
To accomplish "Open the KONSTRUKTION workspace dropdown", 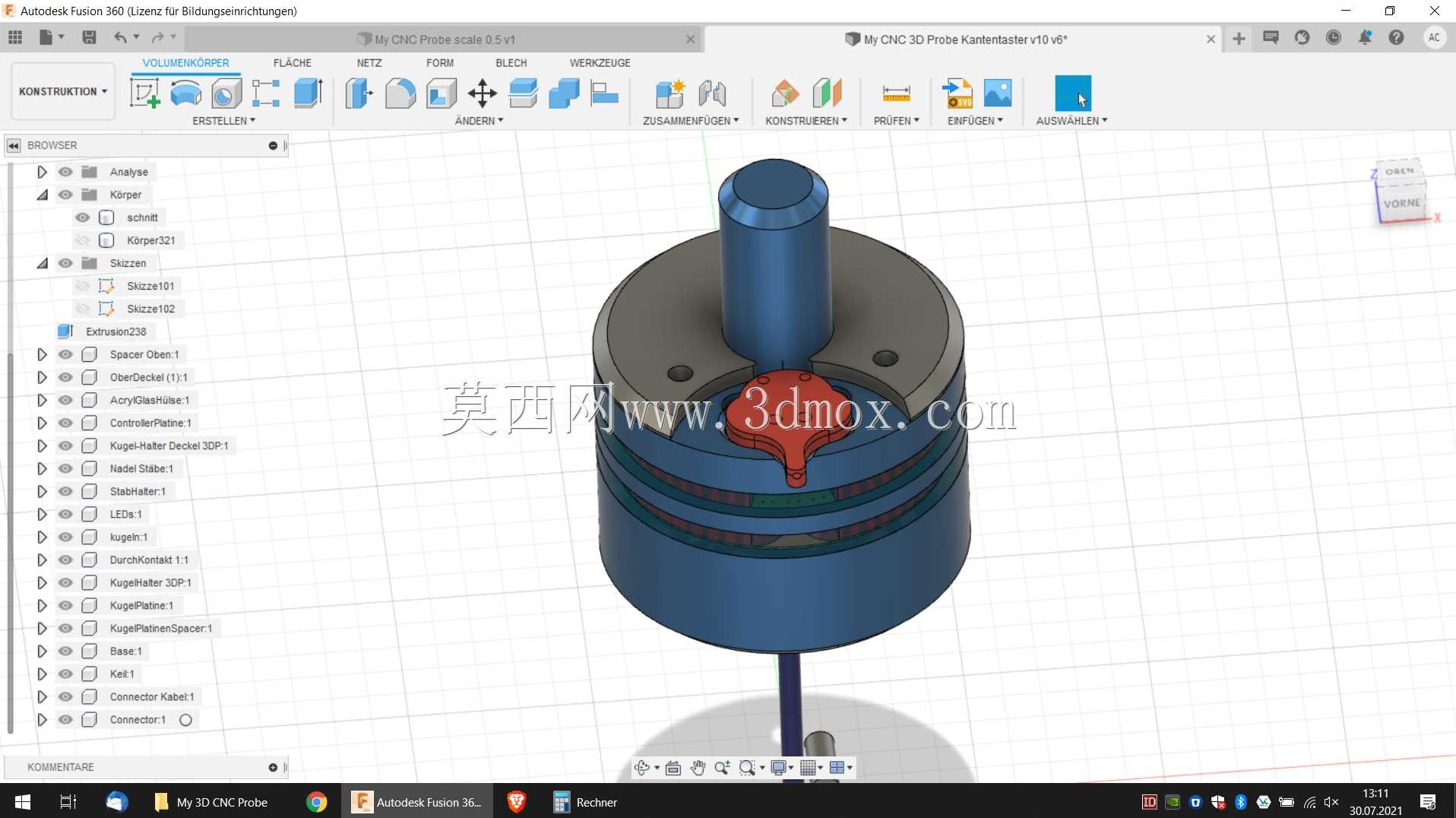I will pos(63,91).
